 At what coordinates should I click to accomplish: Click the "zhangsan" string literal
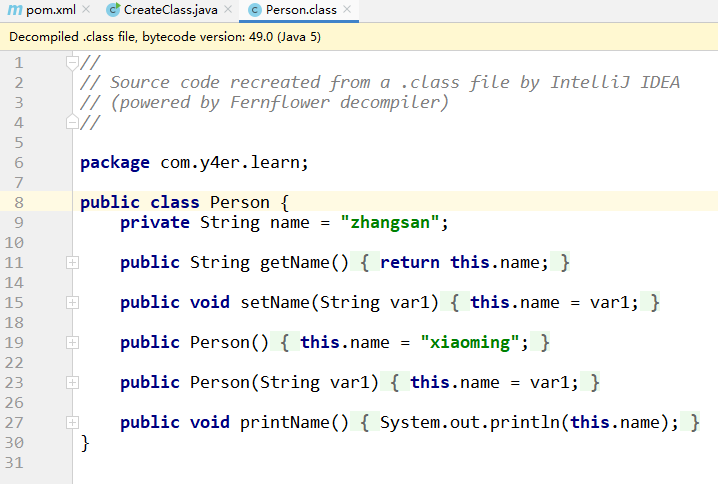click(x=390, y=223)
